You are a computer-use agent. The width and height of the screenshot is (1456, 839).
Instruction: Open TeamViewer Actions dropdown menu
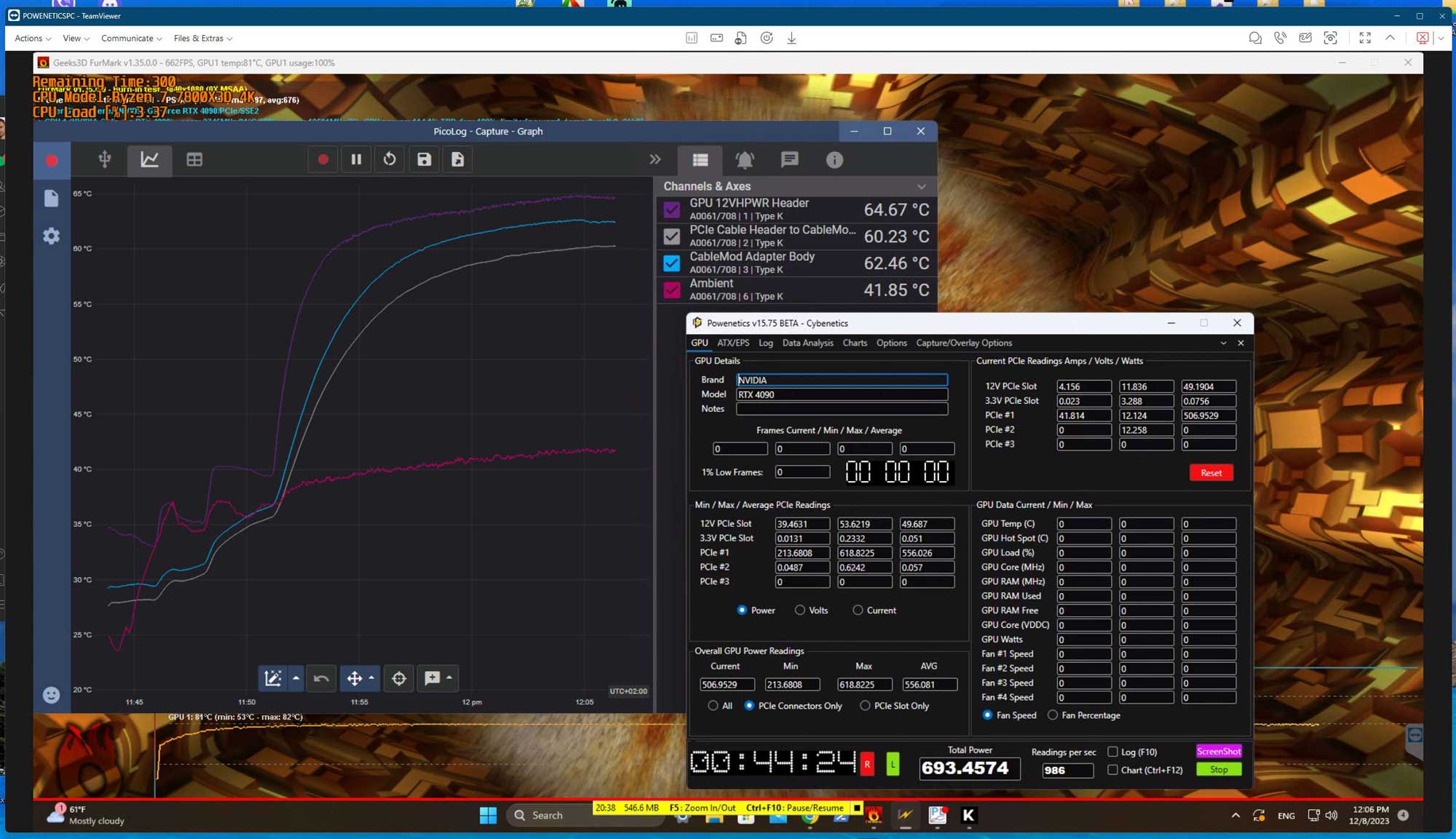click(33, 38)
